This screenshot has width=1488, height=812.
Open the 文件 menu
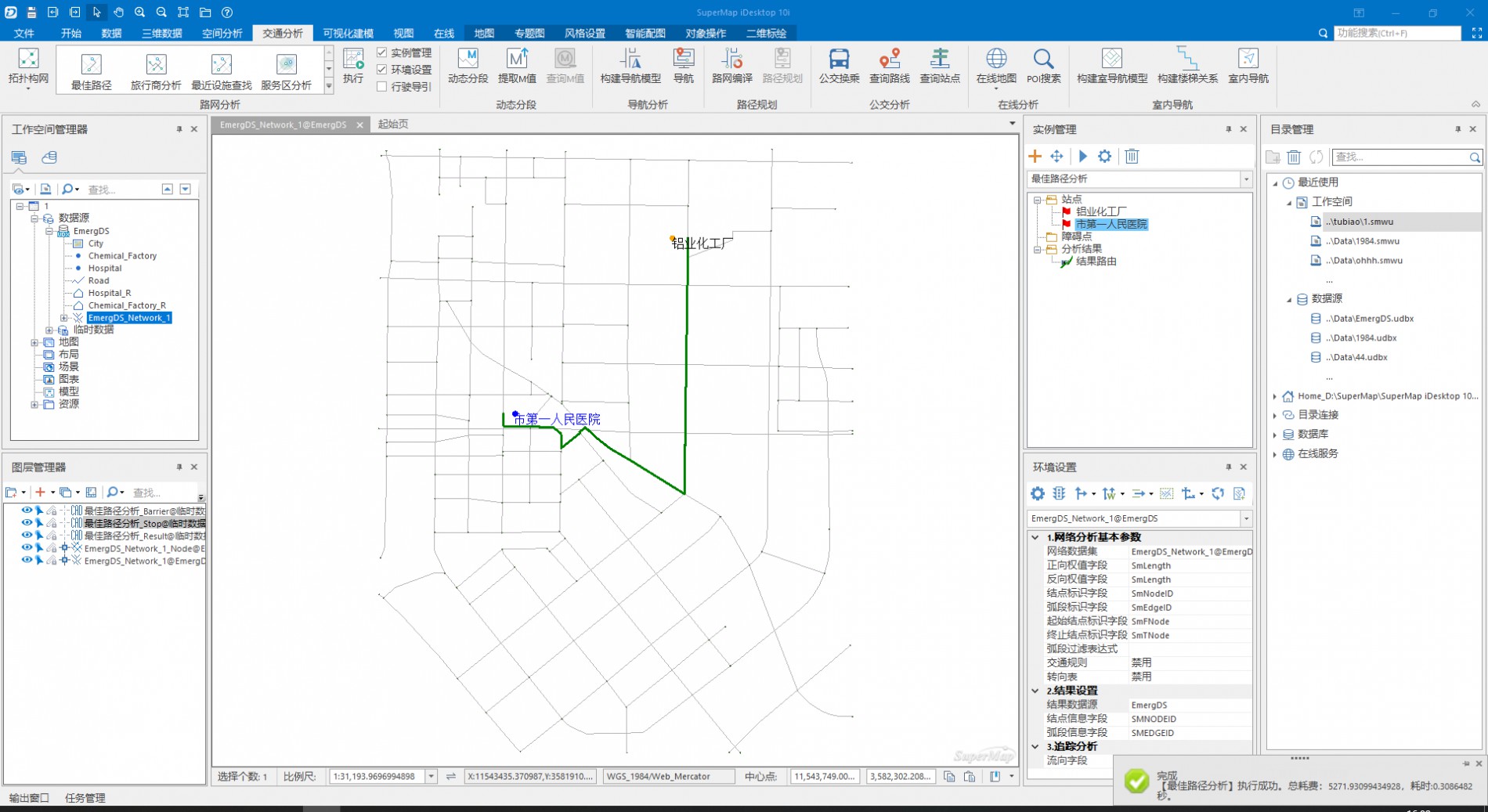24,33
